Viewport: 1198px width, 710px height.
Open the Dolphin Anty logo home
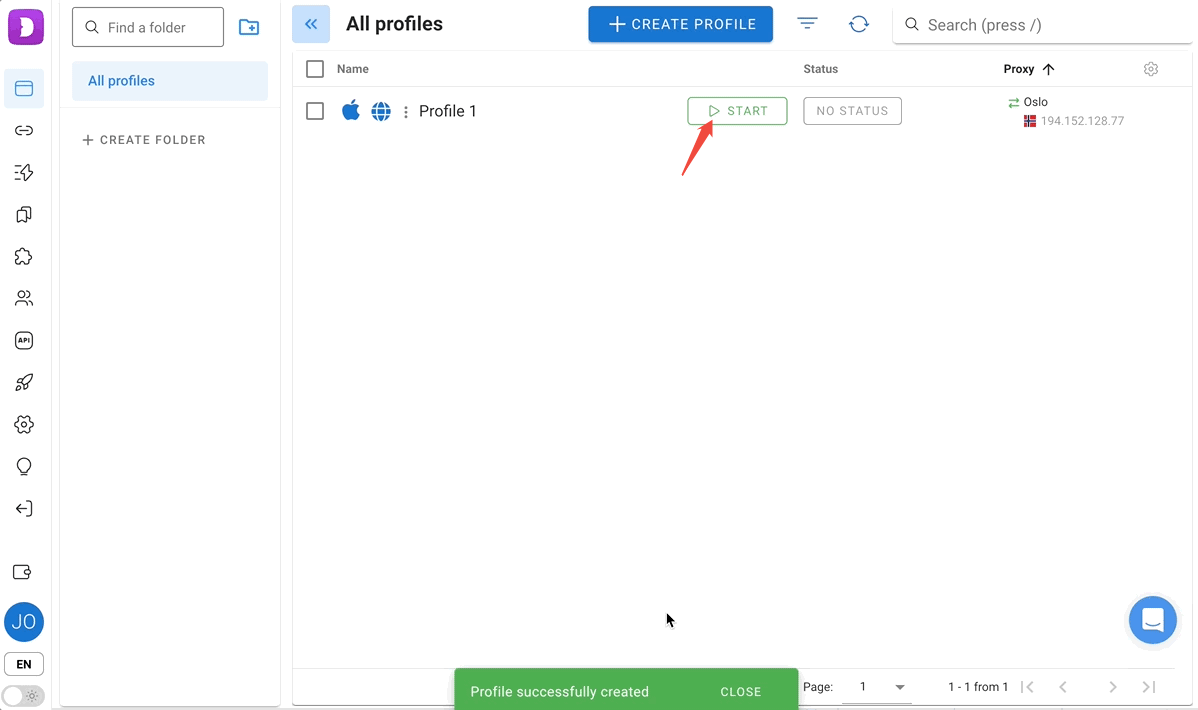pyautogui.click(x=25, y=26)
